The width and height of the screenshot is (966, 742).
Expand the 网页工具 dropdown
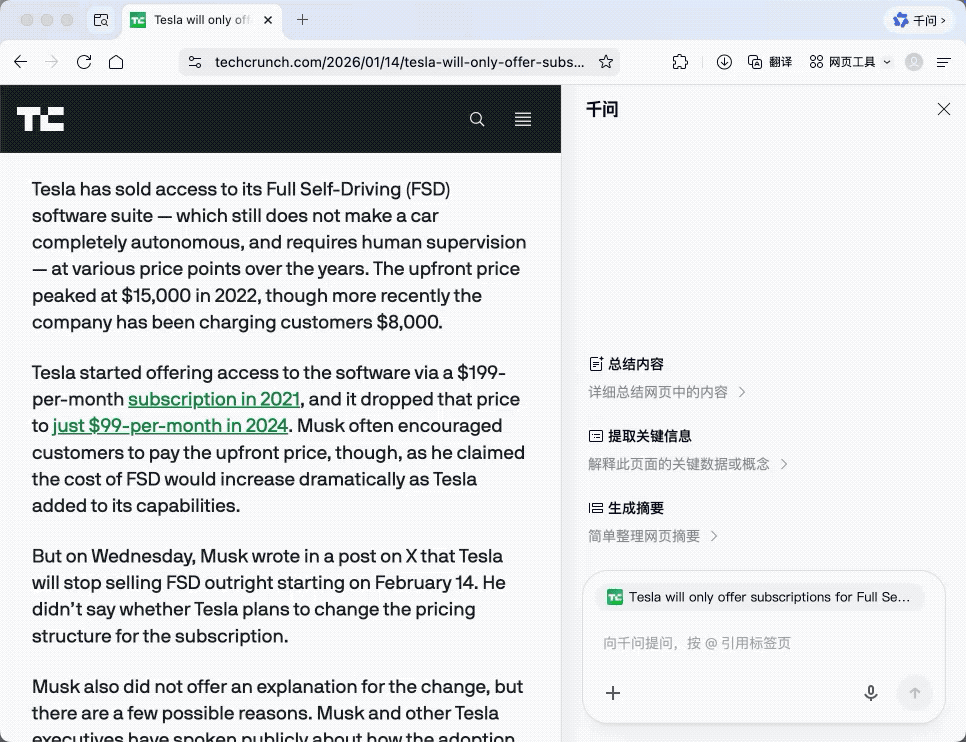(850, 62)
